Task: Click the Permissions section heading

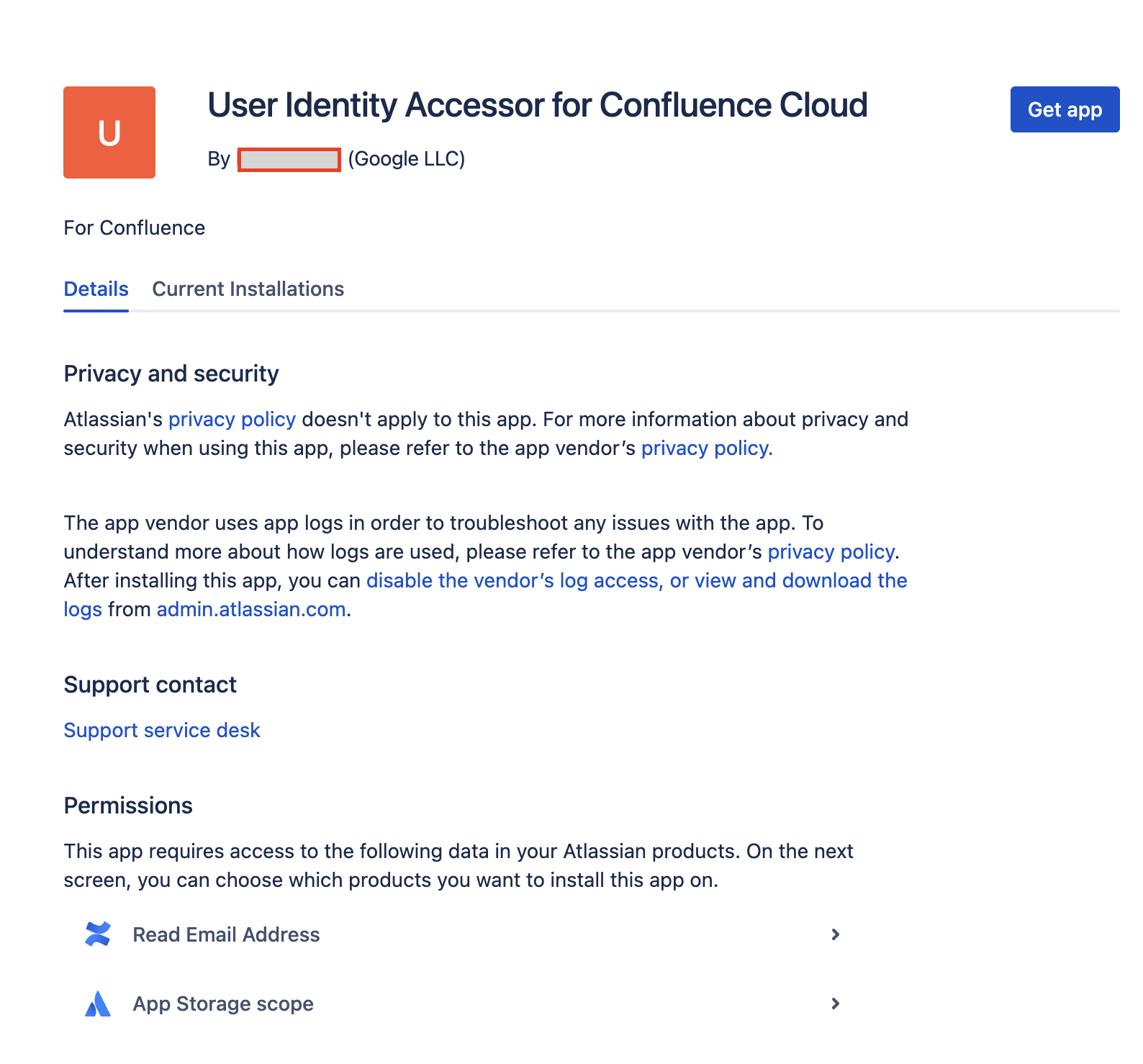Action: point(128,806)
